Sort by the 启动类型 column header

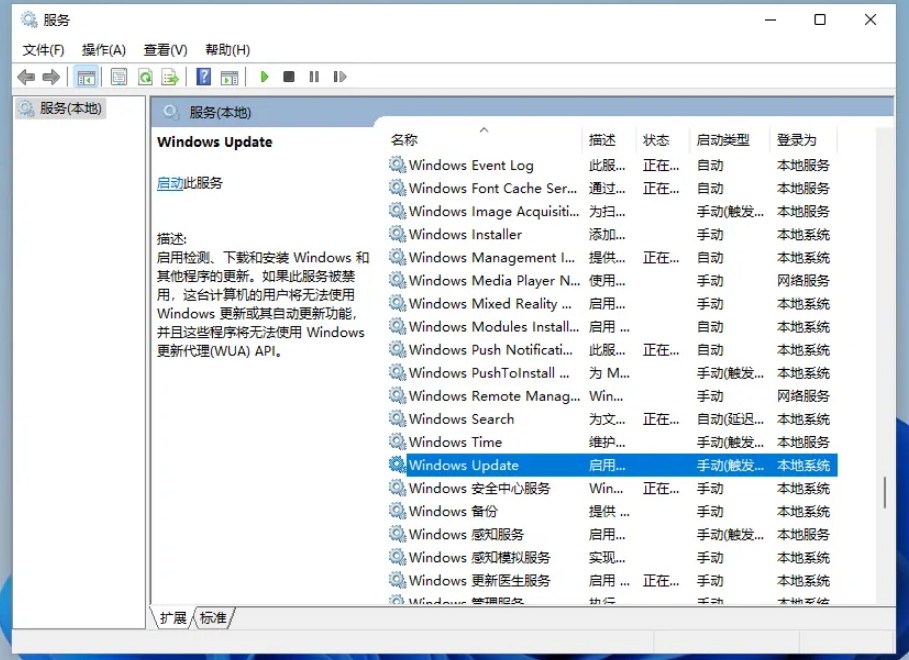tap(730, 140)
